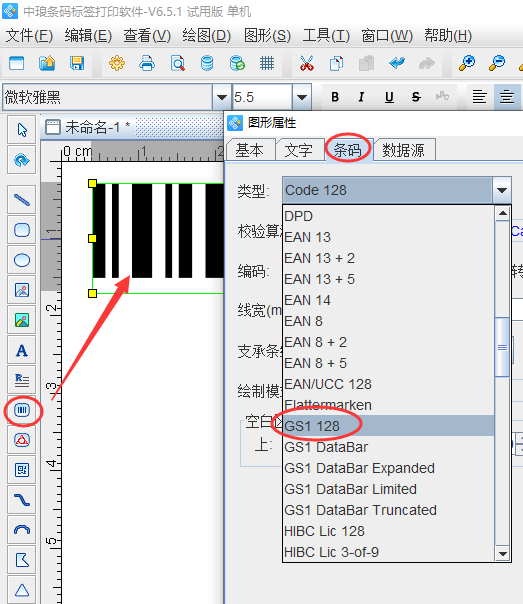Click the Undo arrow icon
The height and width of the screenshot is (604, 523).
coord(397,63)
